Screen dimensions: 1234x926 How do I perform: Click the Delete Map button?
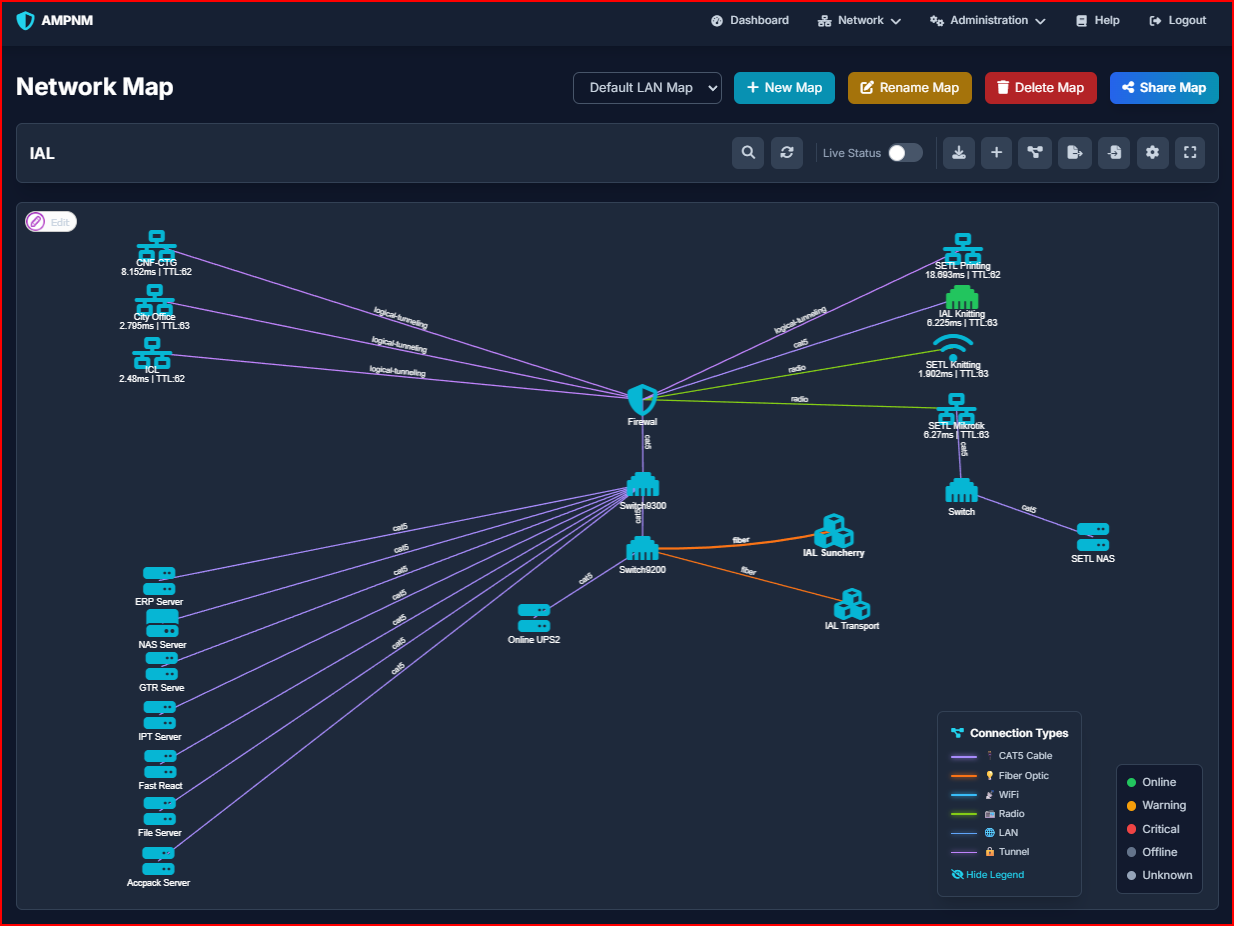coord(1041,87)
